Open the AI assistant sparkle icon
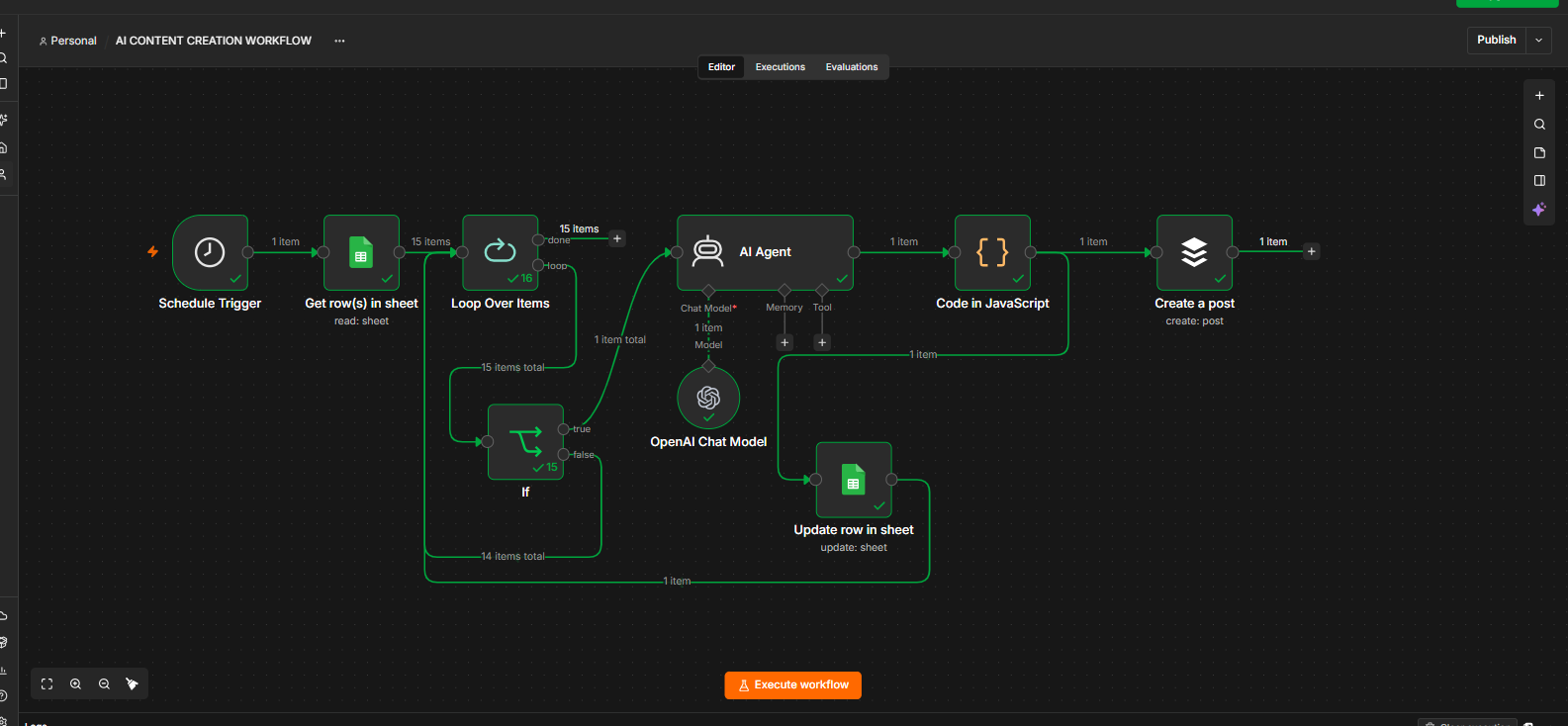The width and height of the screenshot is (1568, 726). [x=1539, y=210]
